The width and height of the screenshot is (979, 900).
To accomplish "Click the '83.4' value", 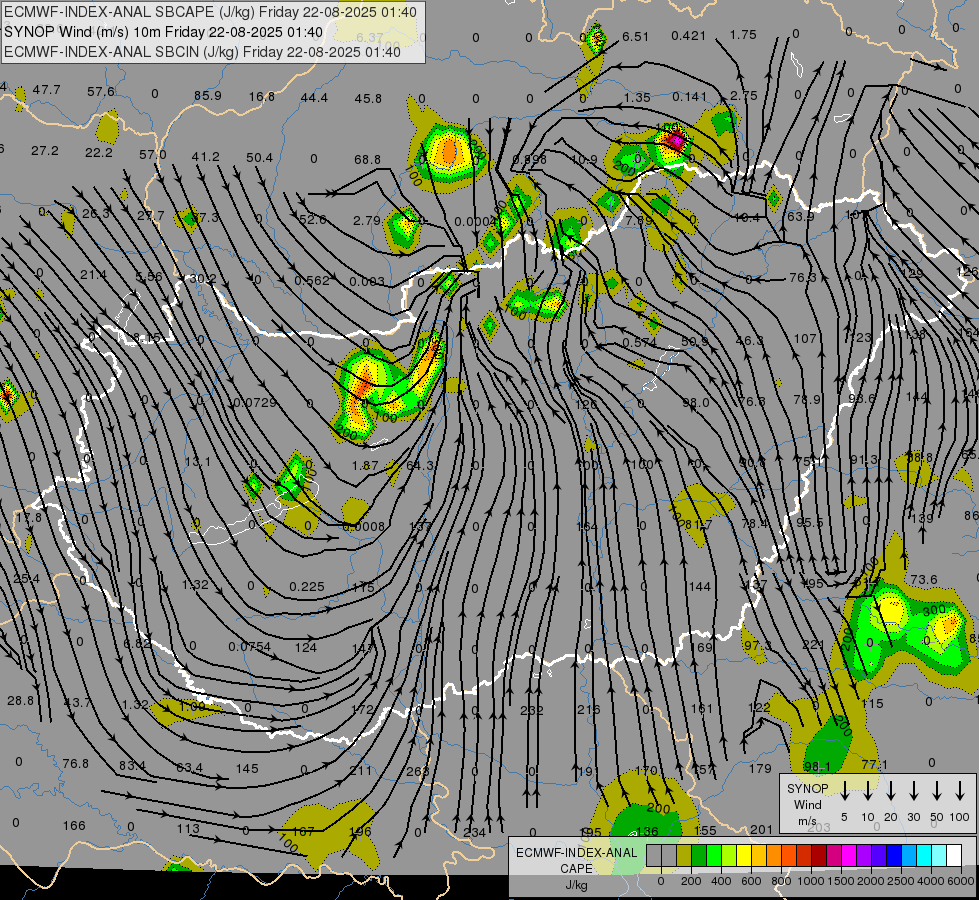I will 132,765.
